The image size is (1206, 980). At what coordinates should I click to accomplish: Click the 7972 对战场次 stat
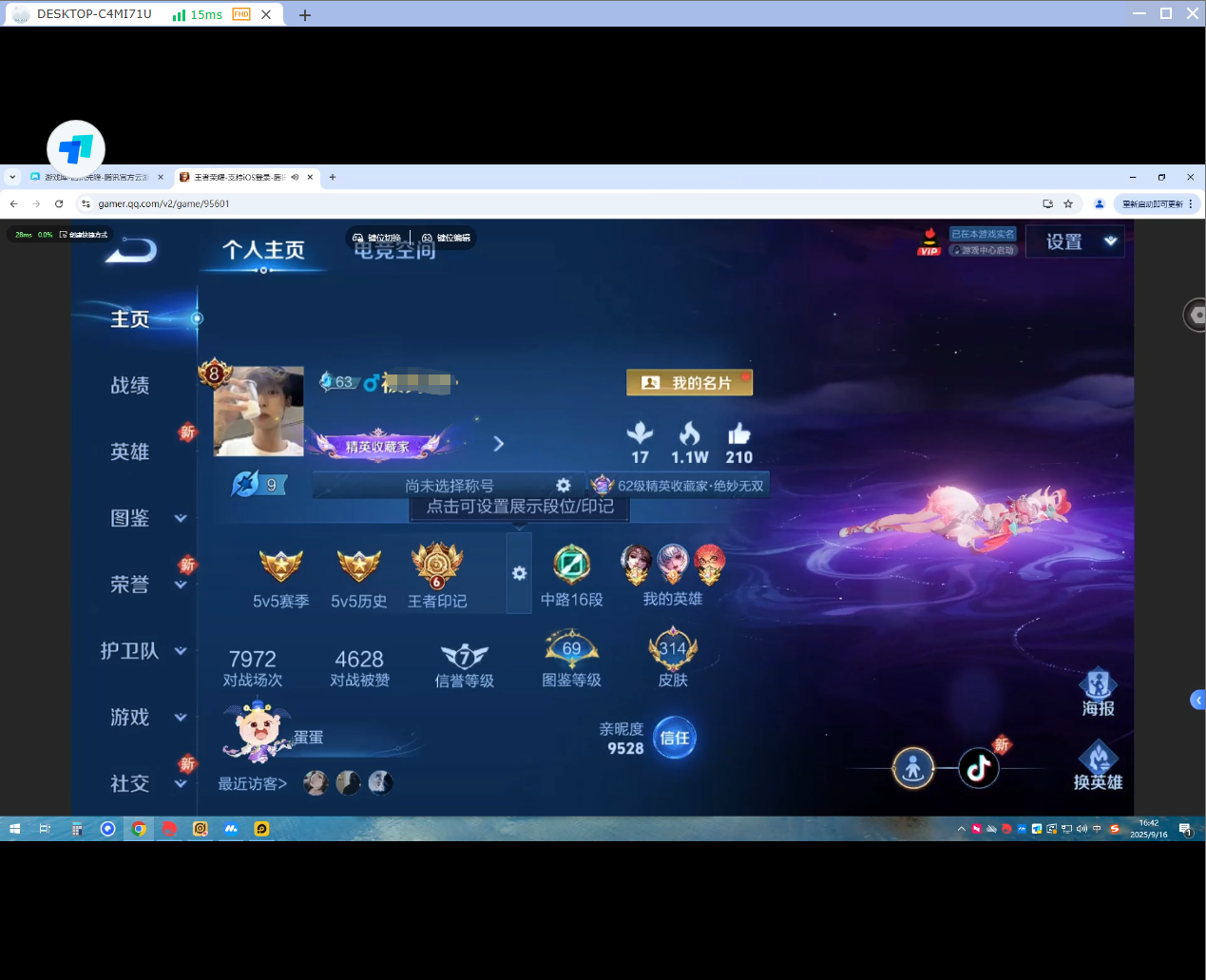[253, 668]
